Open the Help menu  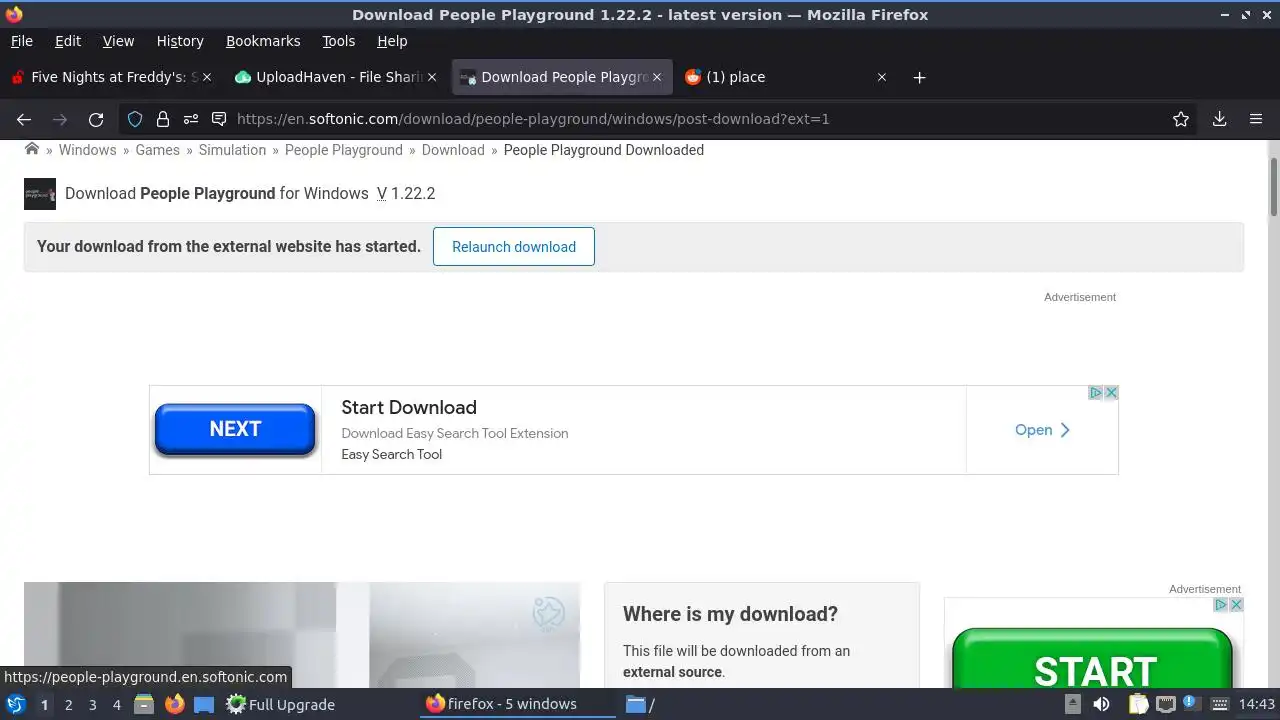(x=392, y=41)
